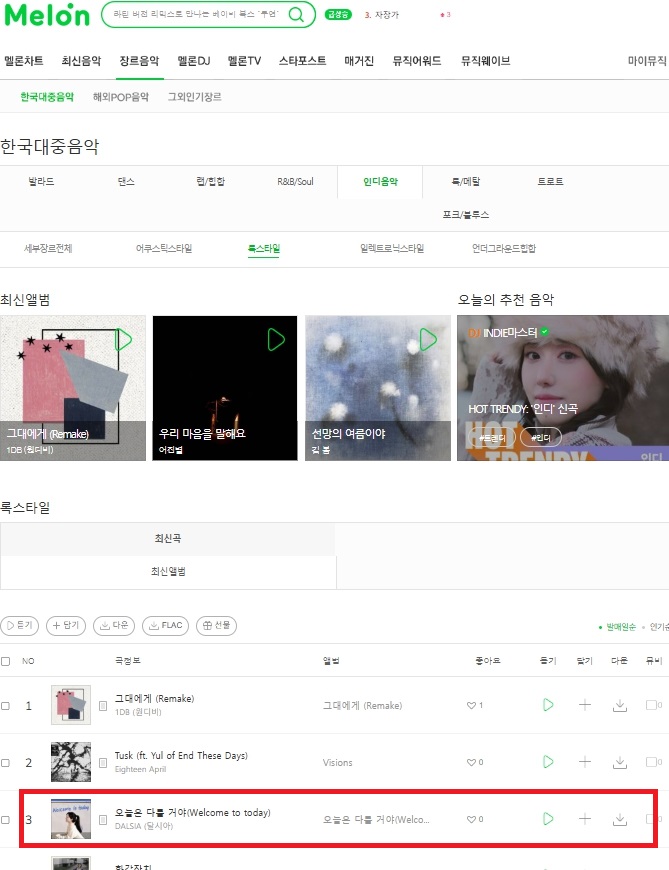
Task: Select the 록/메탈 genre tab
Action: pos(466,181)
